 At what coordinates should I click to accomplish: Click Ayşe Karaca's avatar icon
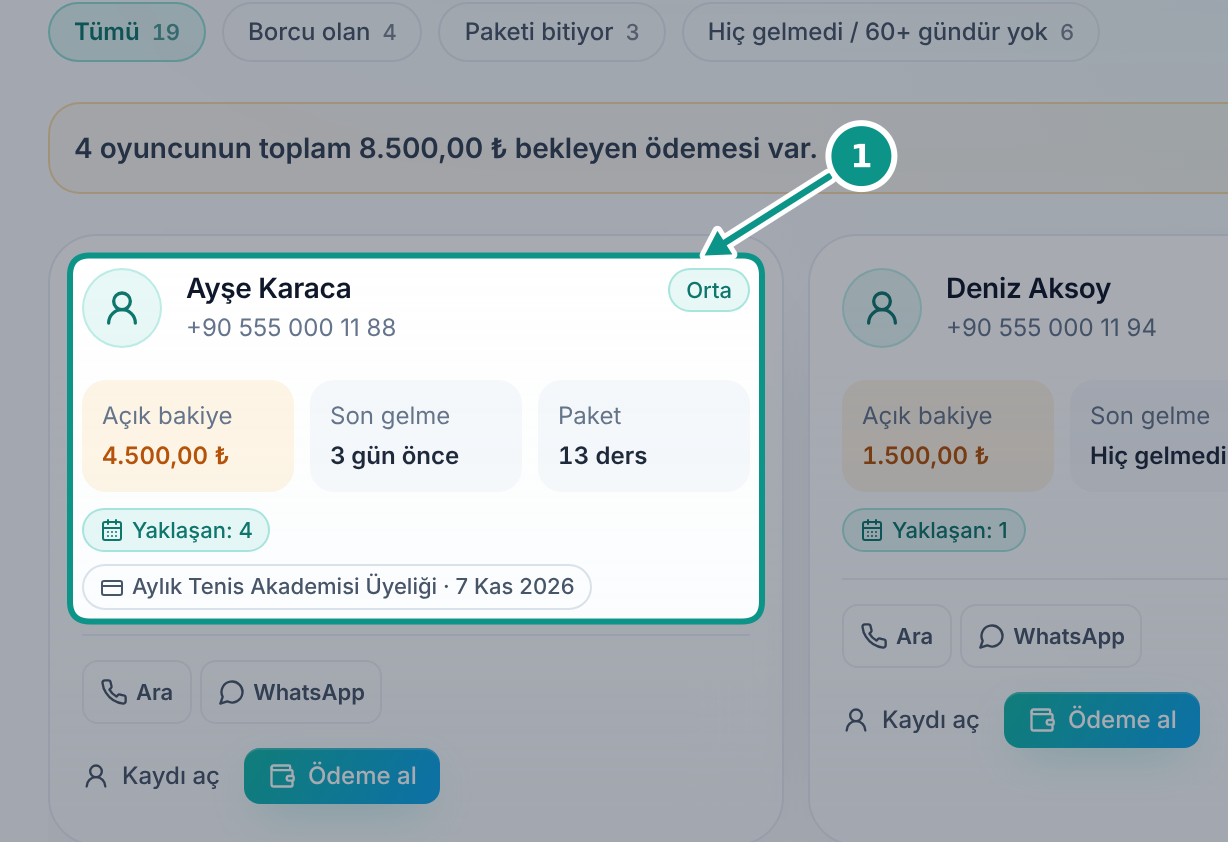[x=122, y=308]
